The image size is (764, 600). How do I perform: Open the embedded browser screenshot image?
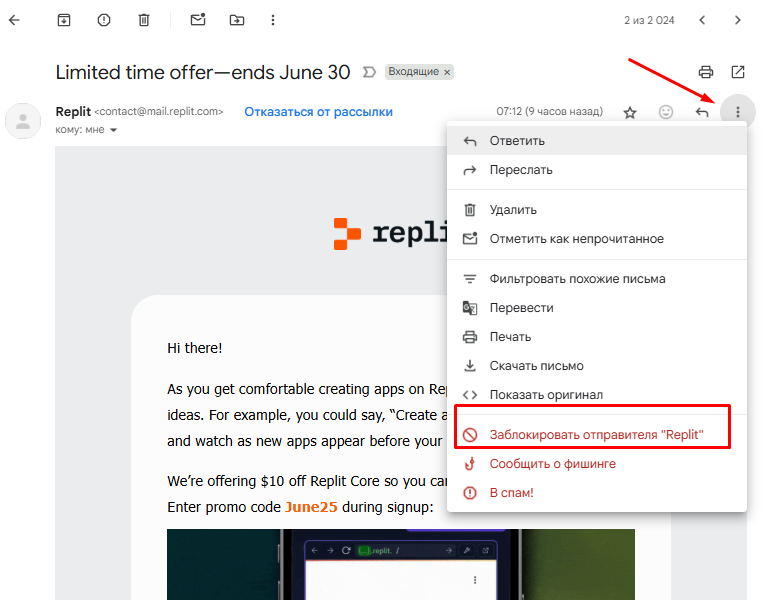(x=401, y=564)
